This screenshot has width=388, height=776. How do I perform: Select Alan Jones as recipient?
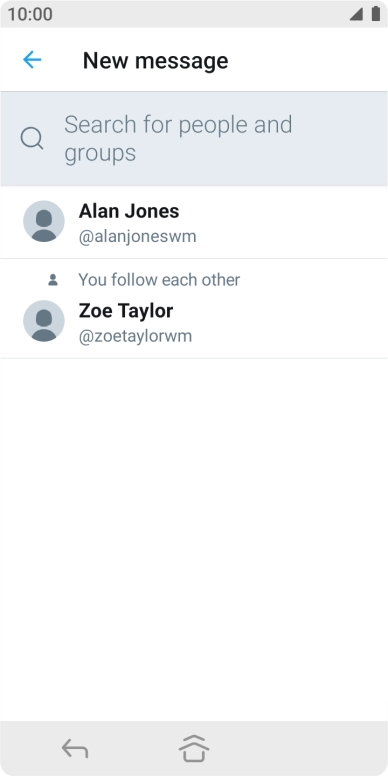tap(194, 222)
